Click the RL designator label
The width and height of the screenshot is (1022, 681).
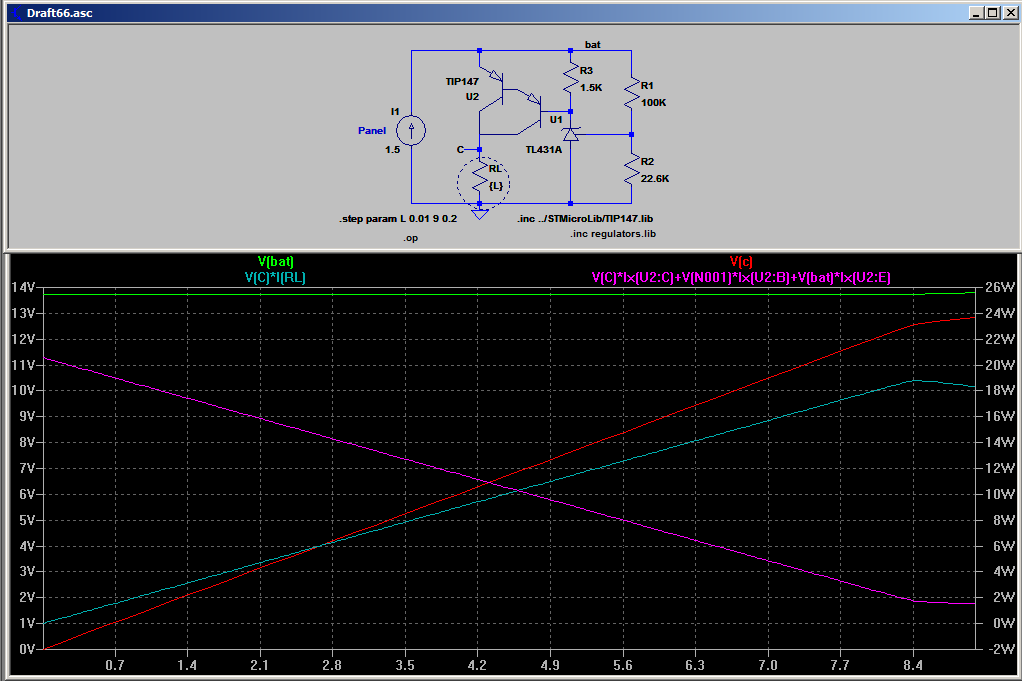(495, 169)
